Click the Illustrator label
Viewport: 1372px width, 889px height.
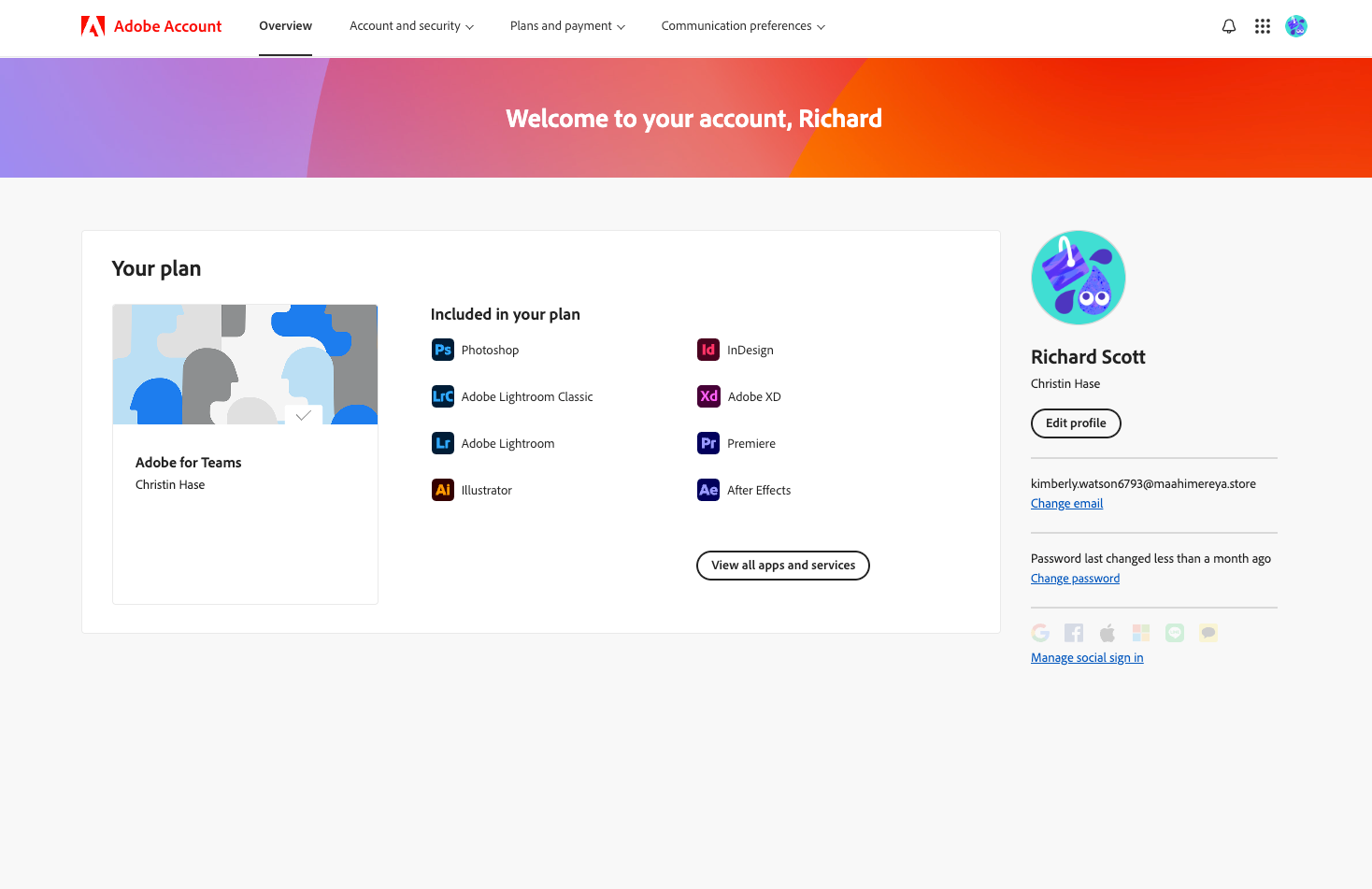(486, 491)
